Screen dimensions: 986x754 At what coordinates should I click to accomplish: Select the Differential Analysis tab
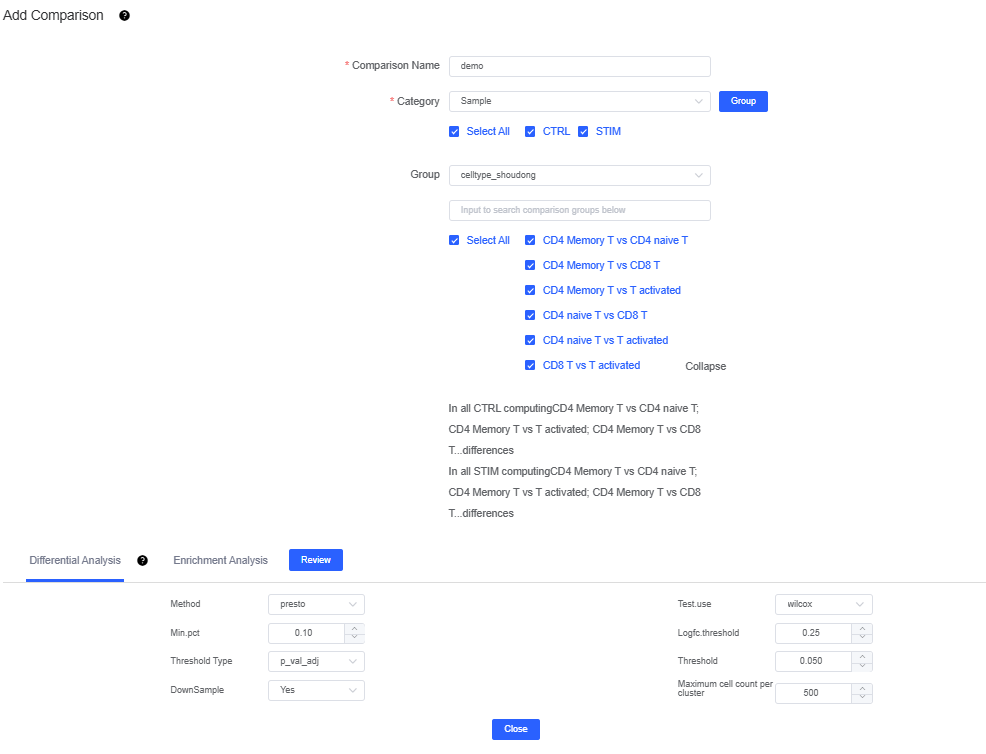coord(75,561)
